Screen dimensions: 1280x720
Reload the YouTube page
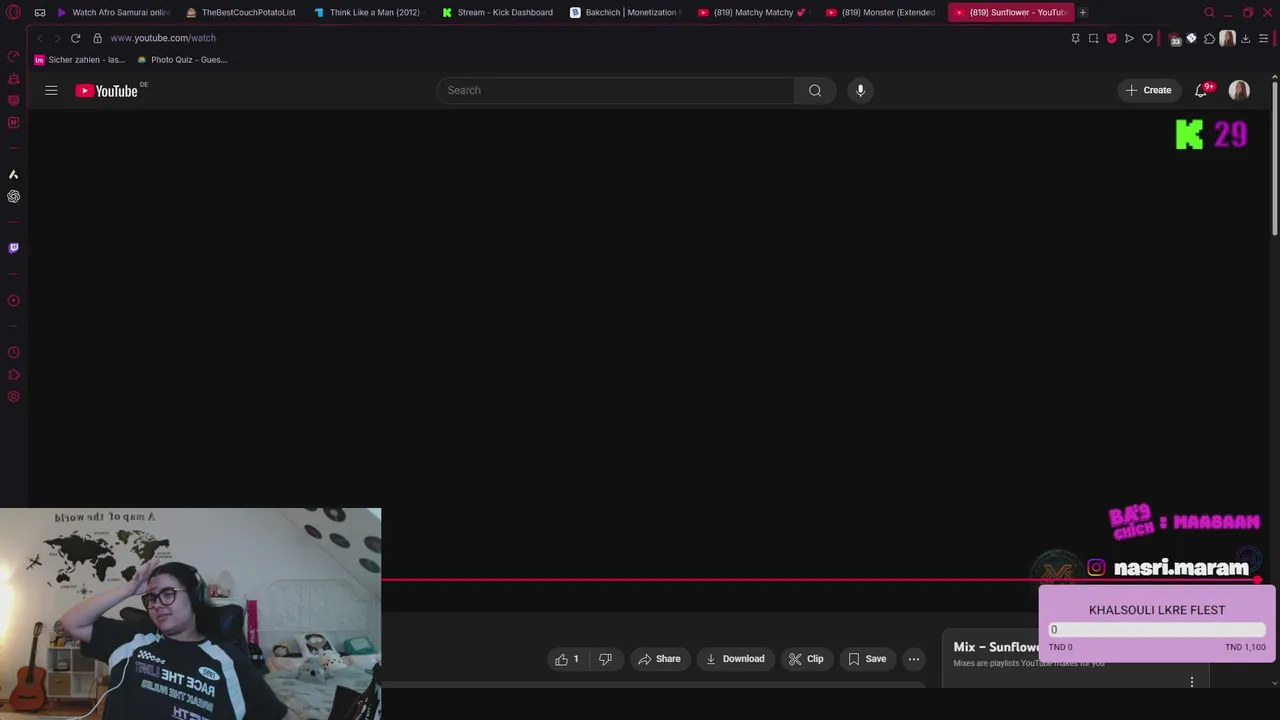point(75,38)
